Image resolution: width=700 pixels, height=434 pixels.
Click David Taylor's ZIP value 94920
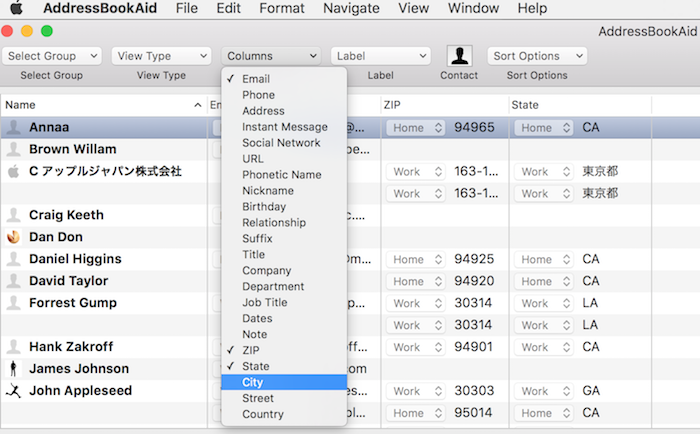[x=474, y=281]
